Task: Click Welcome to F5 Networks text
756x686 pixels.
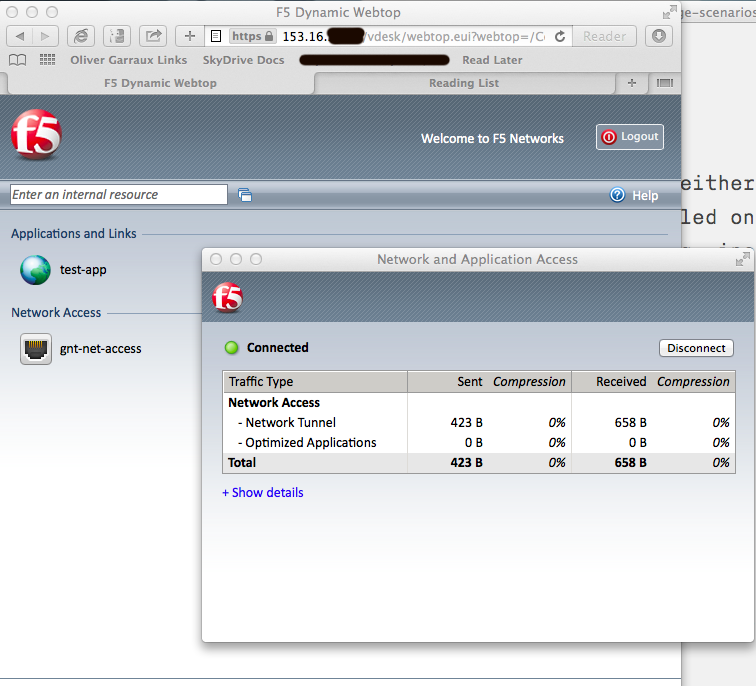Action: click(492, 138)
